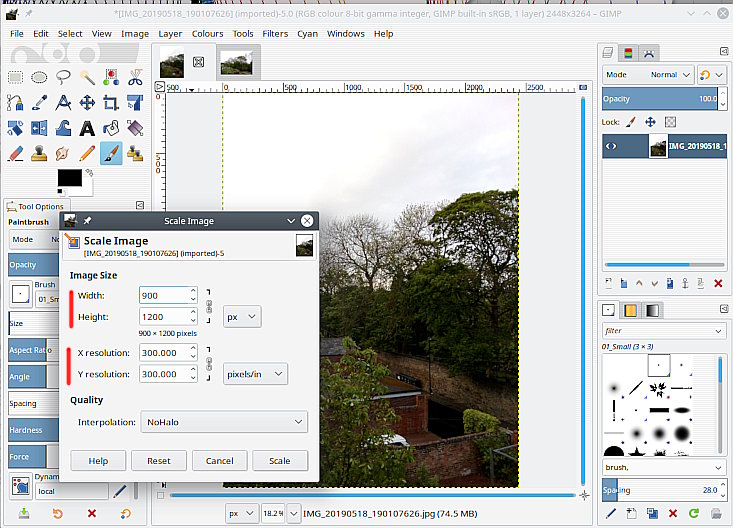This screenshot has width=733, height=528.
Task: Select the Rectangle Select tool
Action: click(15, 77)
